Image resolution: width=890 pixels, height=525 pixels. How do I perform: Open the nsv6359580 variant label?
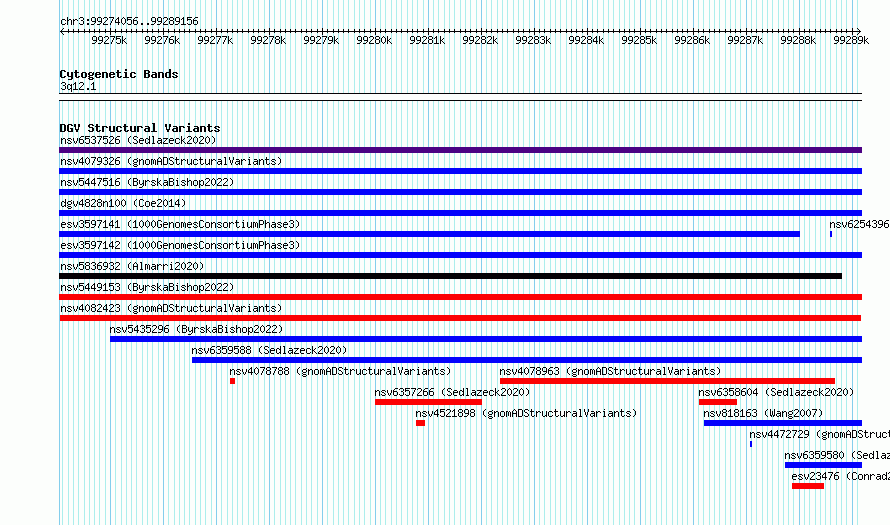point(837,455)
